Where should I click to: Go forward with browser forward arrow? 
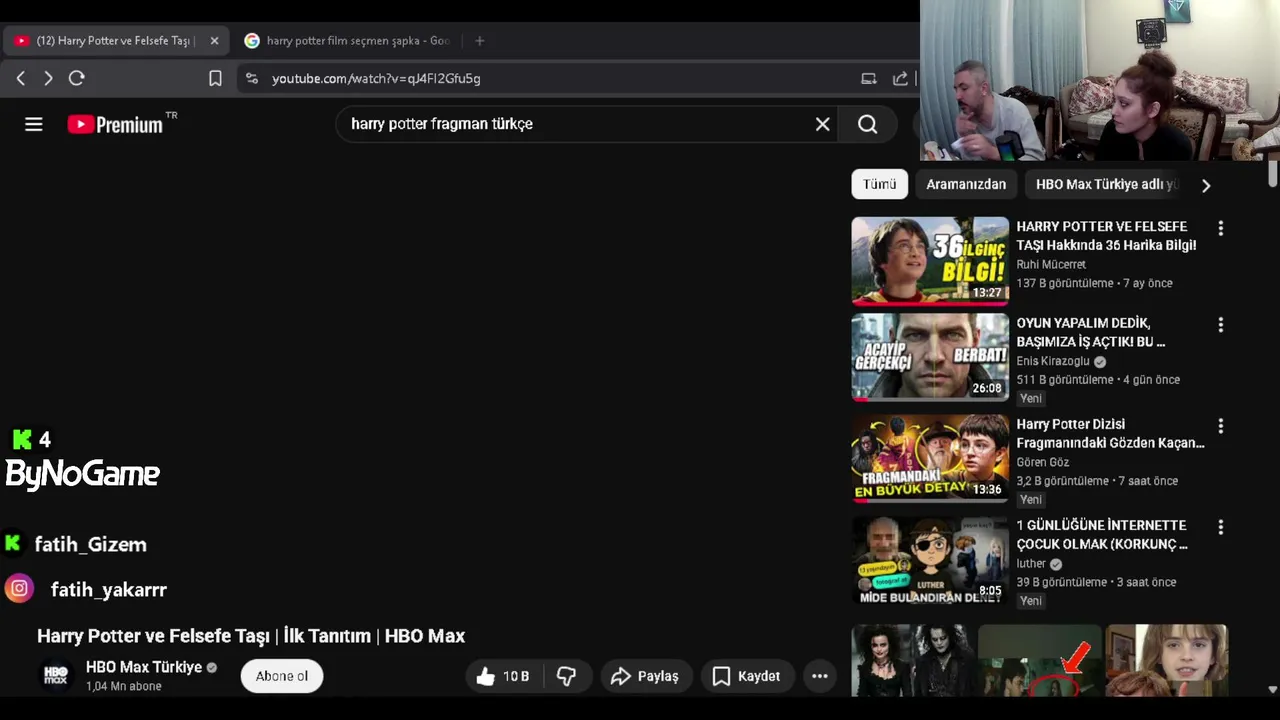point(48,78)
